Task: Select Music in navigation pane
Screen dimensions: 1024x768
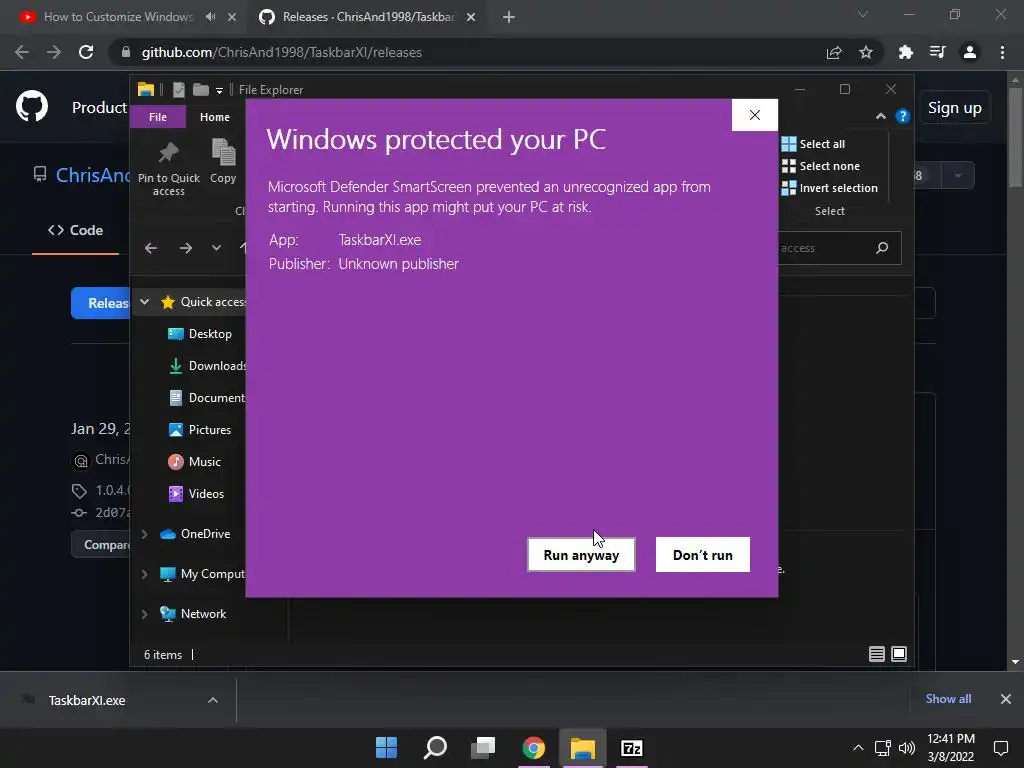Action: [x=195, y=462]
